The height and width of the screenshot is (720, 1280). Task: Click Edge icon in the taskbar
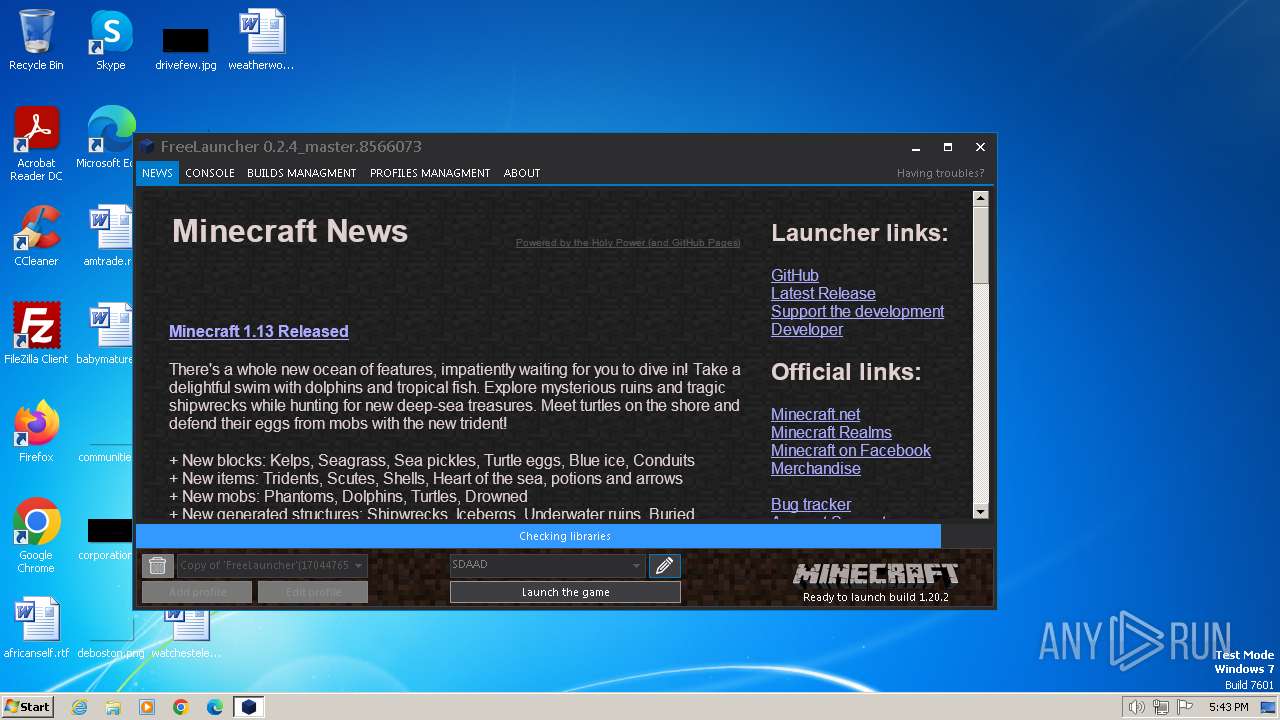[x=215, y=707]
